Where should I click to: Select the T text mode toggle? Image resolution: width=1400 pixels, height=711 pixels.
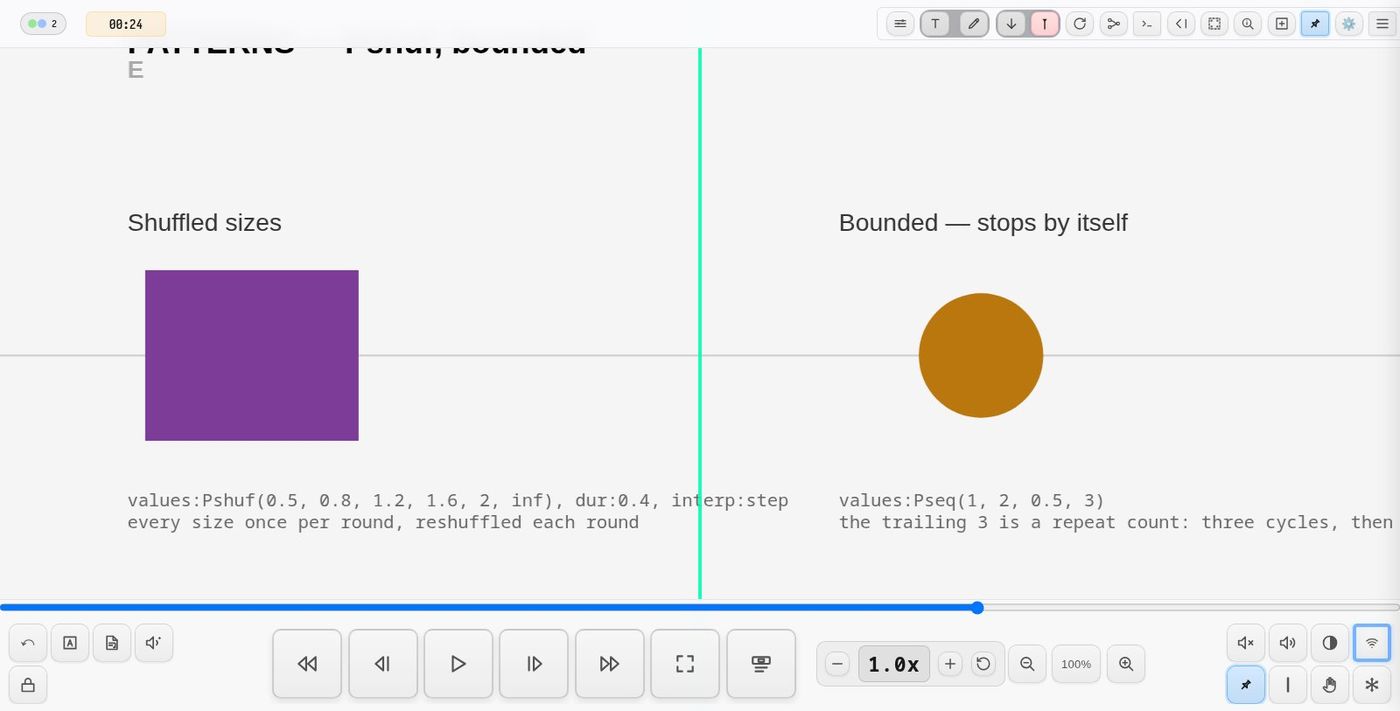[935, 24]
